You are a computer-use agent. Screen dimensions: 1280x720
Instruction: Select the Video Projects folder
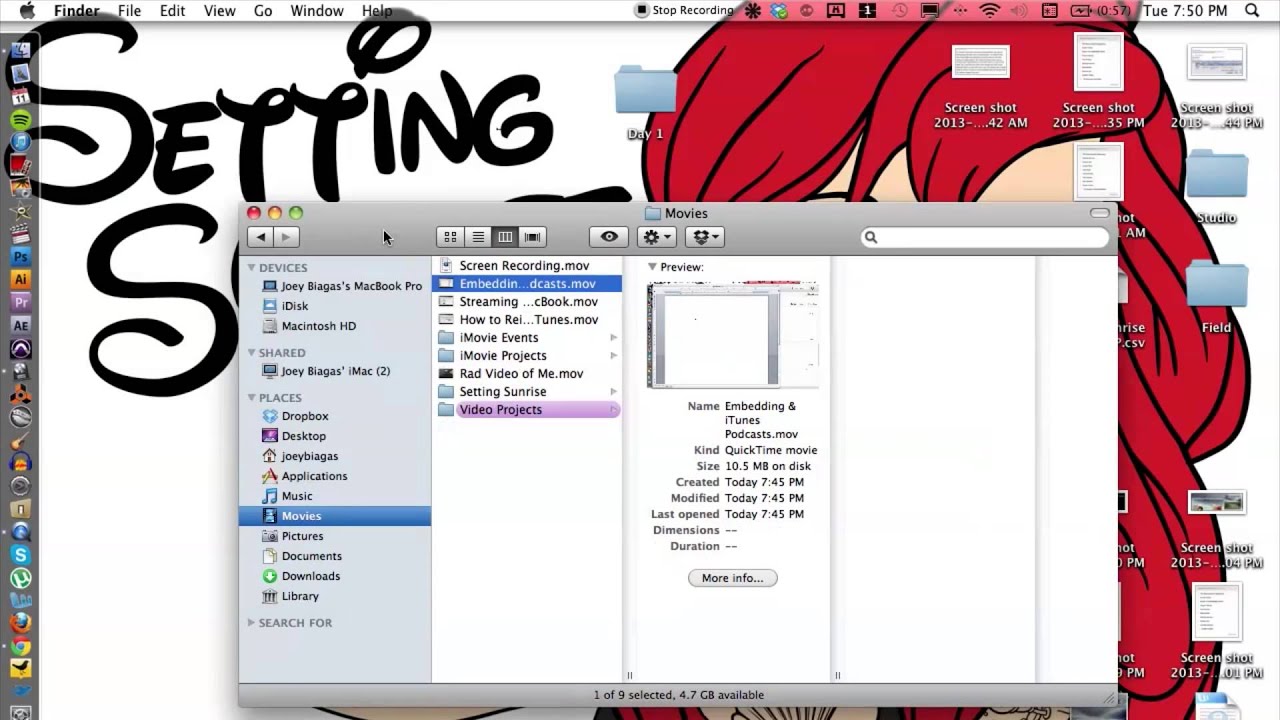coord(527,410)
